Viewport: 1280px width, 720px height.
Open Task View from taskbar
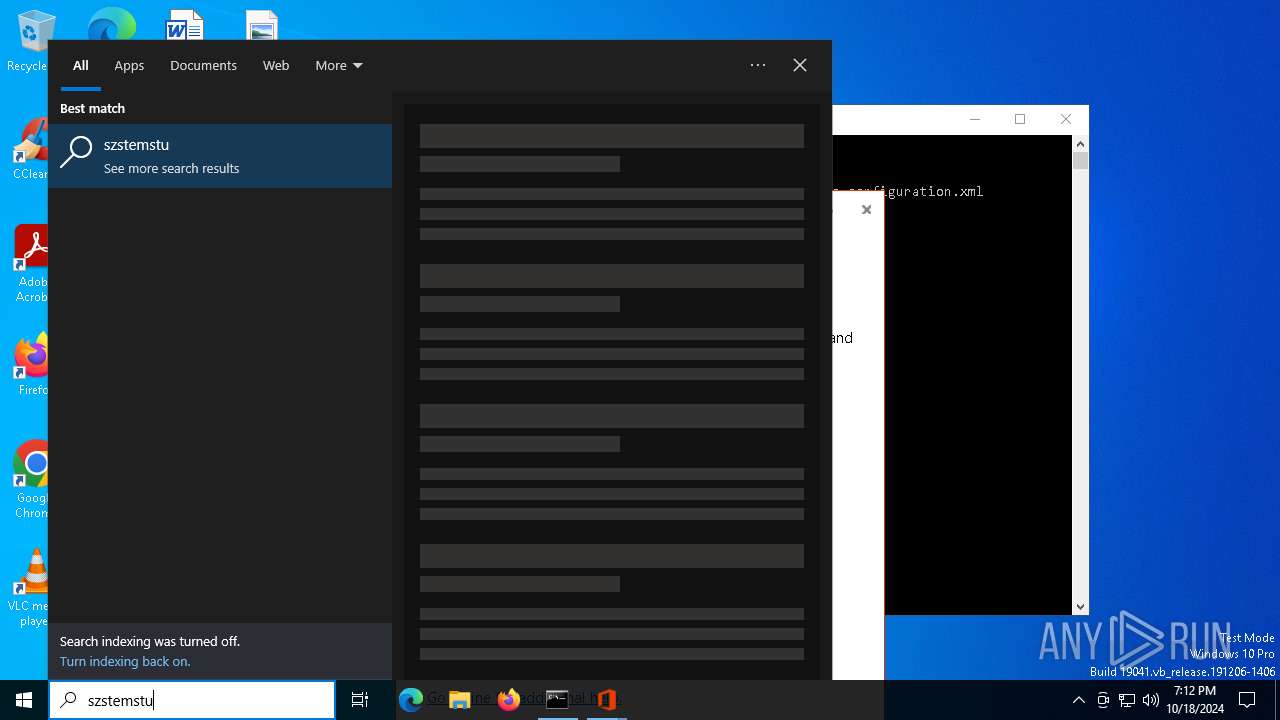click(x=360, y=700)
